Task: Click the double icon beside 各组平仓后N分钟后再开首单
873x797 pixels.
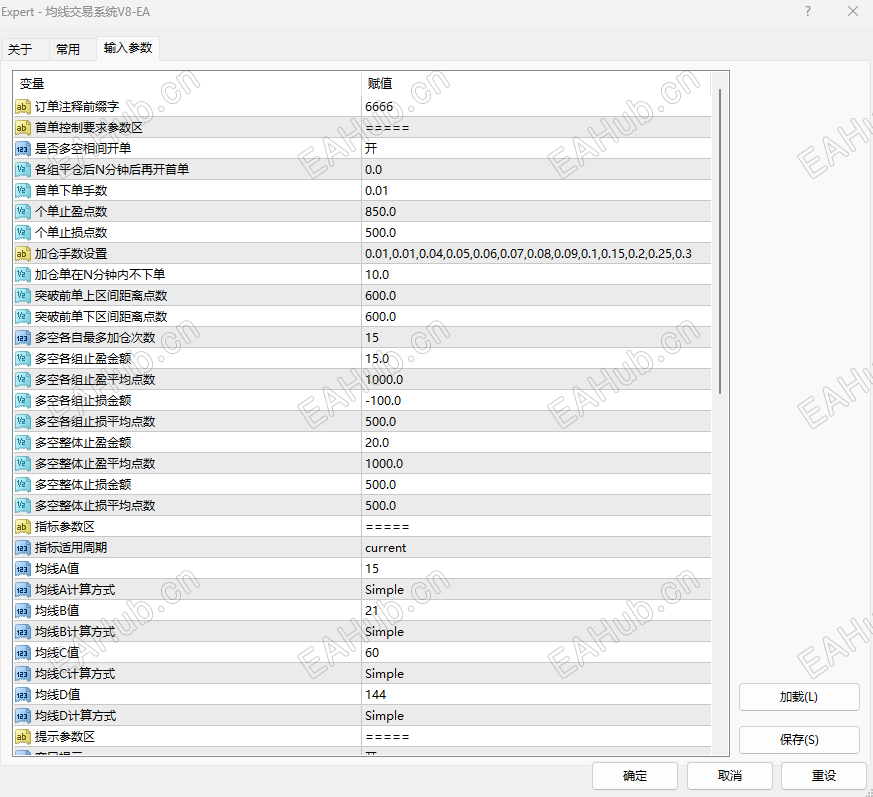Action: [22, 170]
